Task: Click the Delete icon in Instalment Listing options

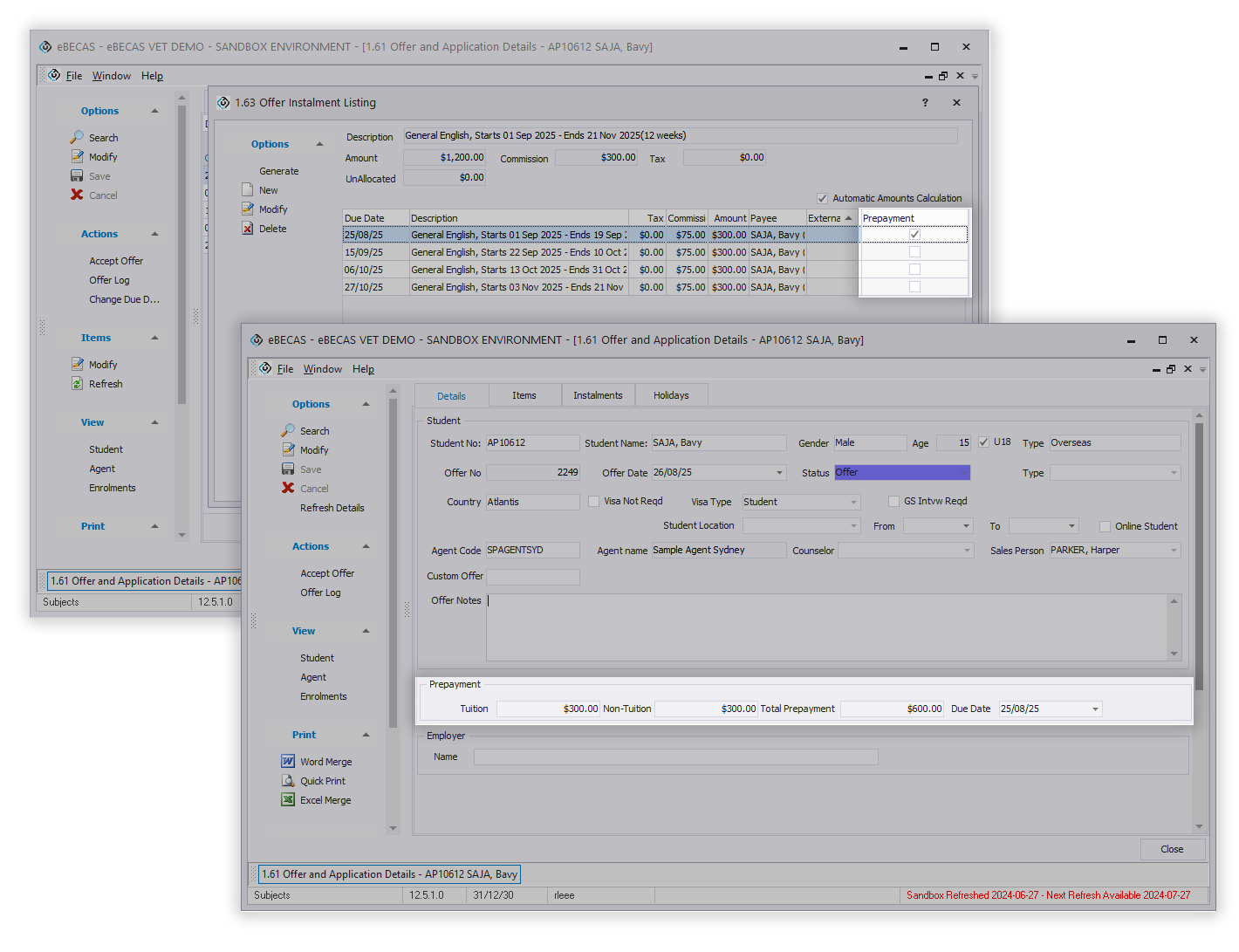Action: pos(248,229)
